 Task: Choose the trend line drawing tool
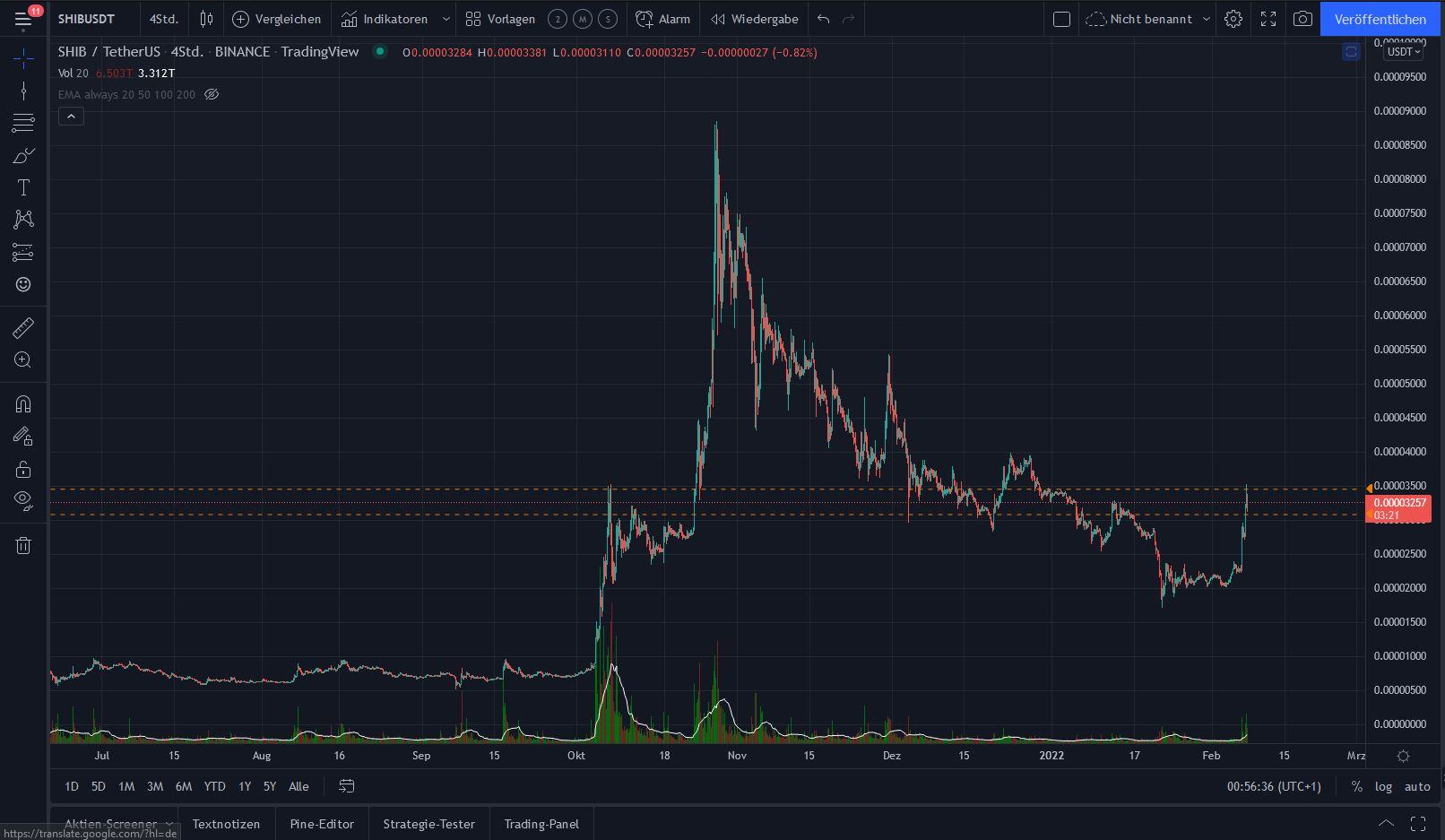pyautogui.click(x=23, y=91)
